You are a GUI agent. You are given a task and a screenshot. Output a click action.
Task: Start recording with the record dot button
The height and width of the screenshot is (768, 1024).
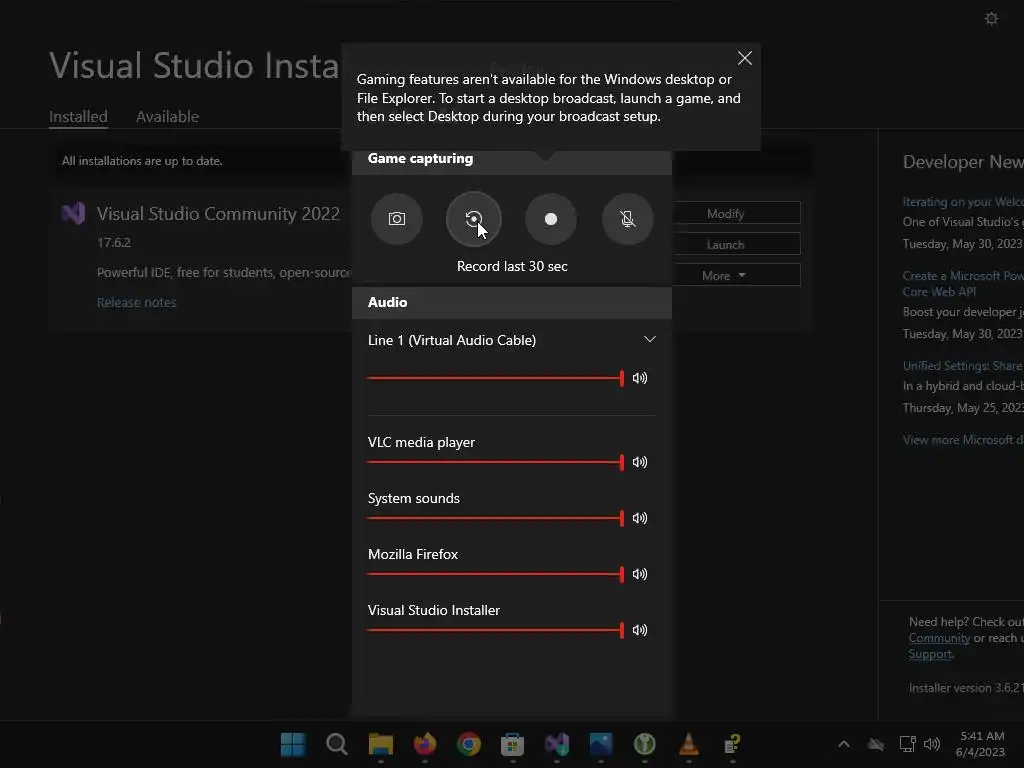(x=551, y=219)
